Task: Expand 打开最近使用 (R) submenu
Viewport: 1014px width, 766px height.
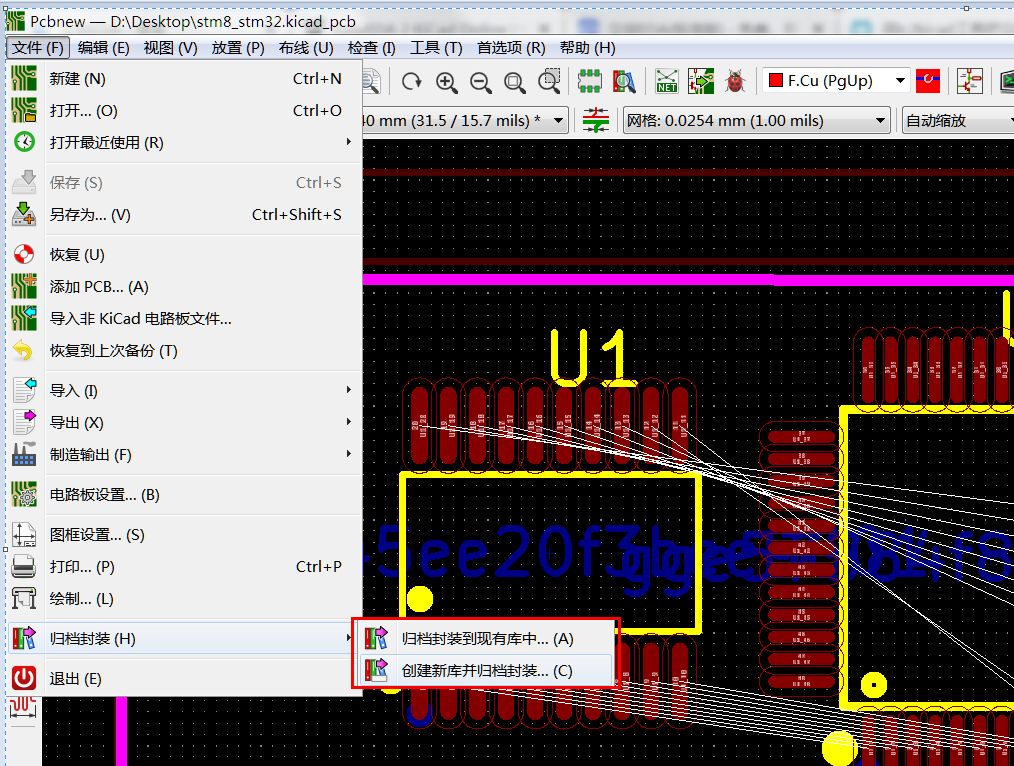Action: pyautogui.click(x=184, y=142)
